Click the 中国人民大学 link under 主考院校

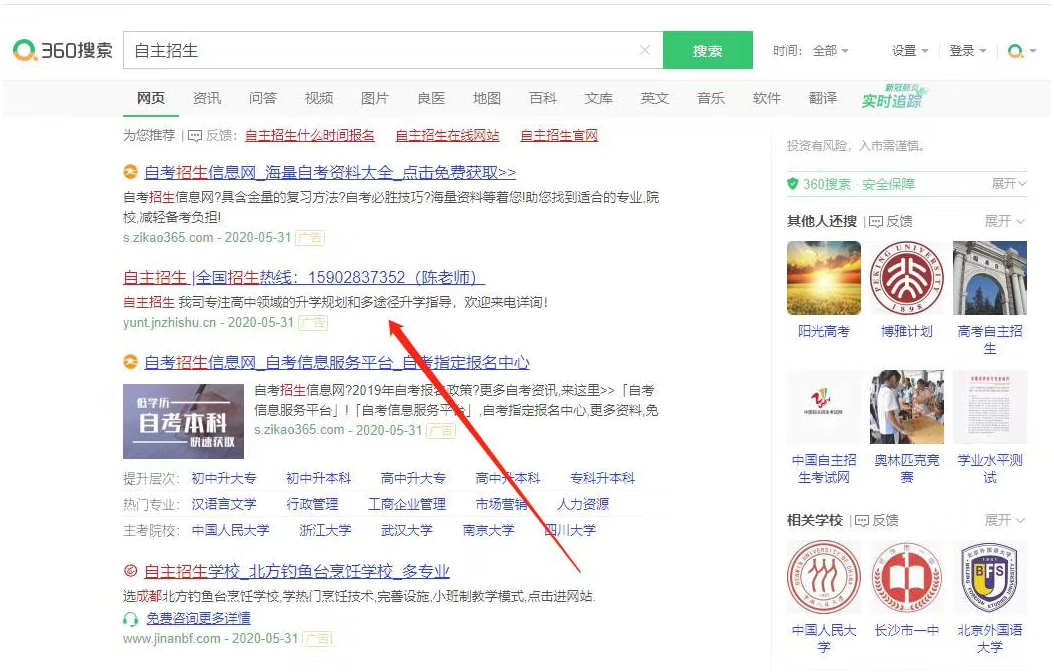pos(230,530)
